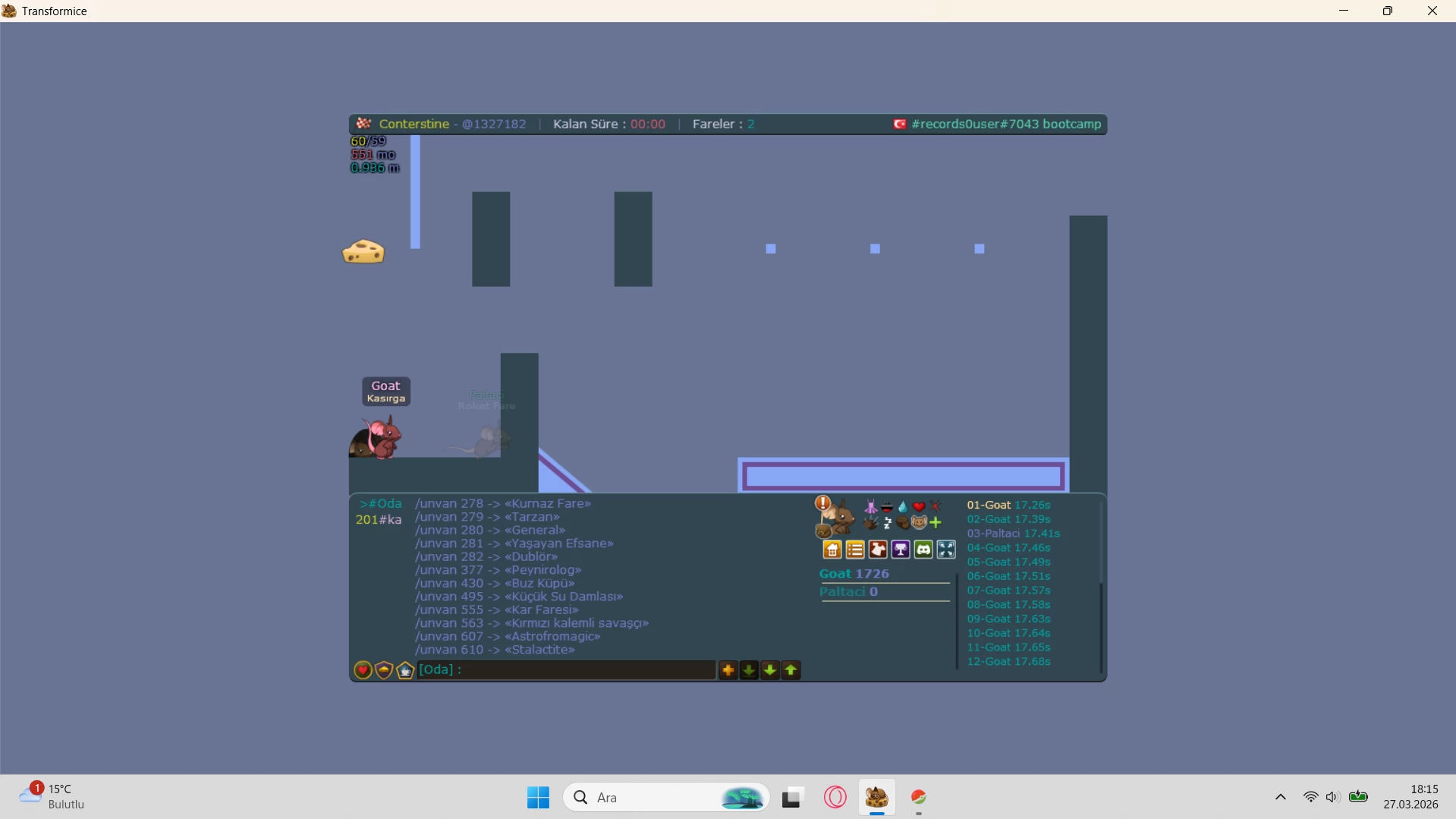Click the leaderboard scrollbar beside the times
The image size is (1456, 819).
1101,586
